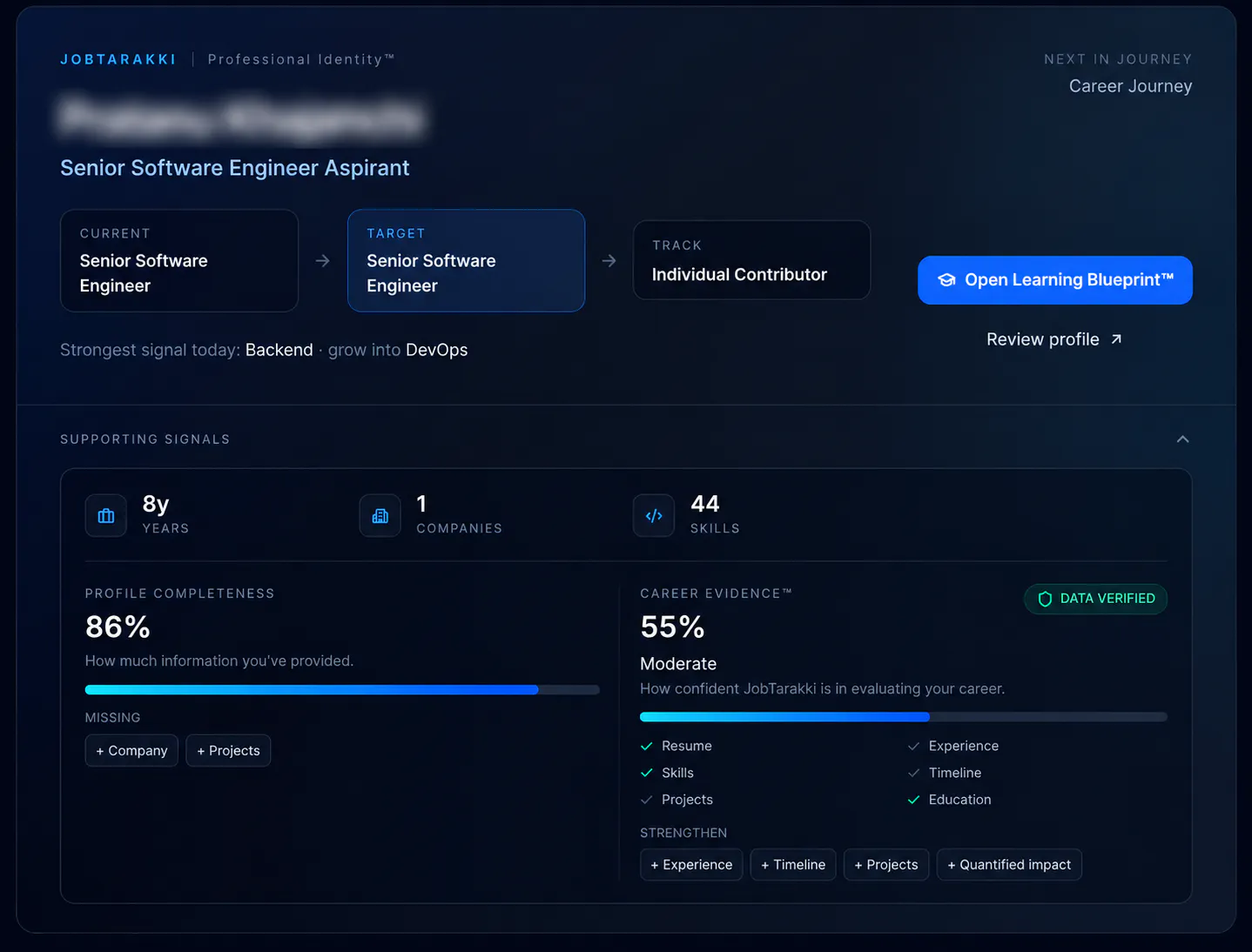Click the graduation cap icon on Blueprint button
The image size is (1252, 952).
pos(946,280)
